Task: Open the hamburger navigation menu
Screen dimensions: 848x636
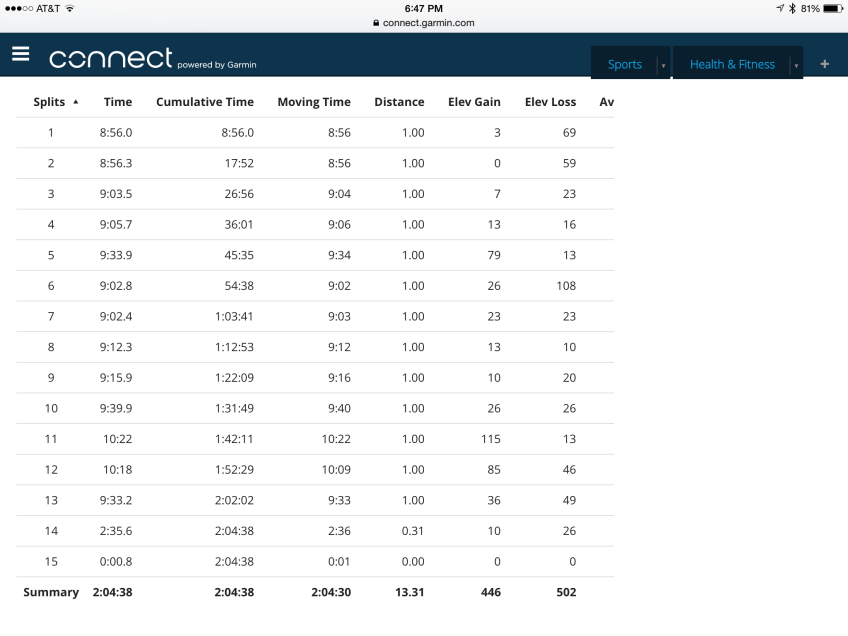Action: (20, 55)
